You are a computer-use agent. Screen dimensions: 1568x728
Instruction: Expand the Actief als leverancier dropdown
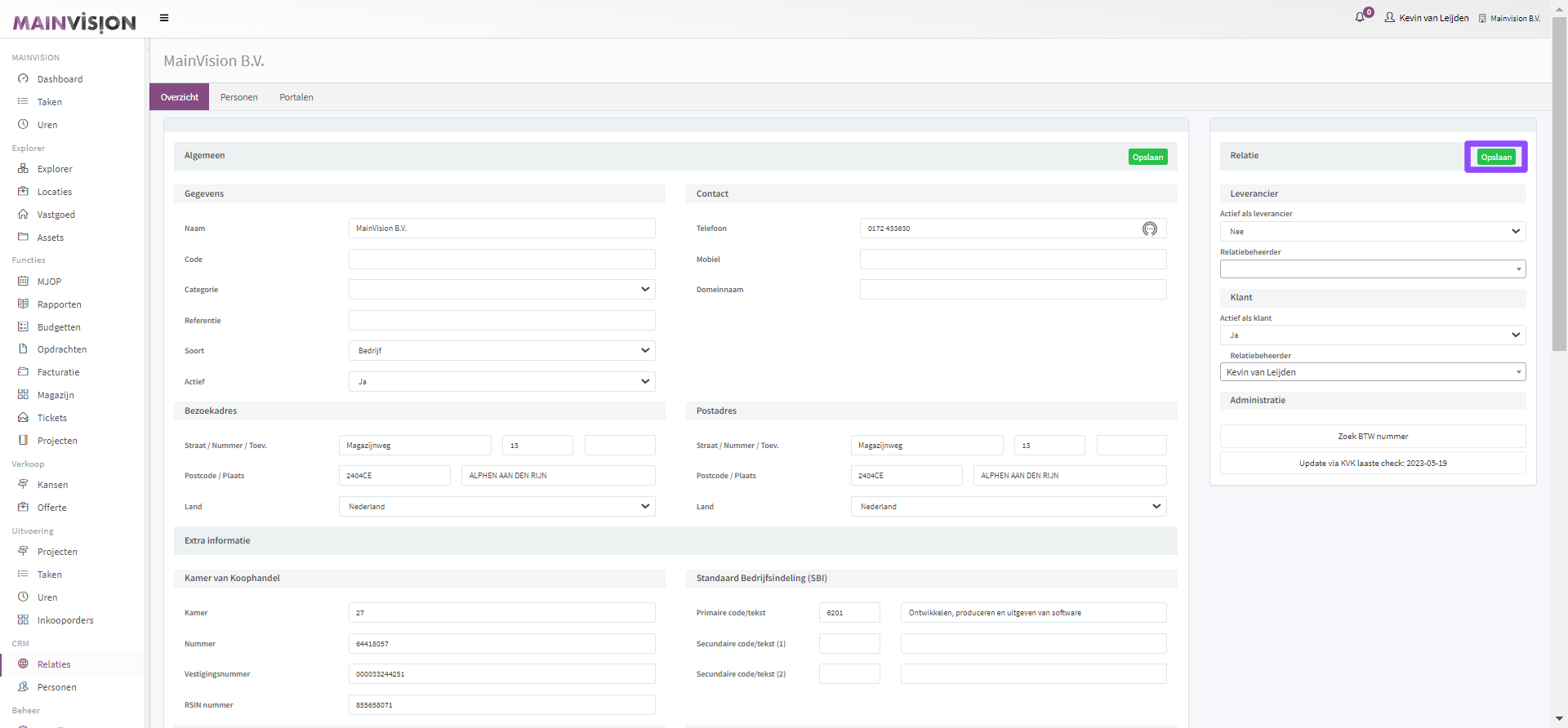click(x=1372, y=232)
